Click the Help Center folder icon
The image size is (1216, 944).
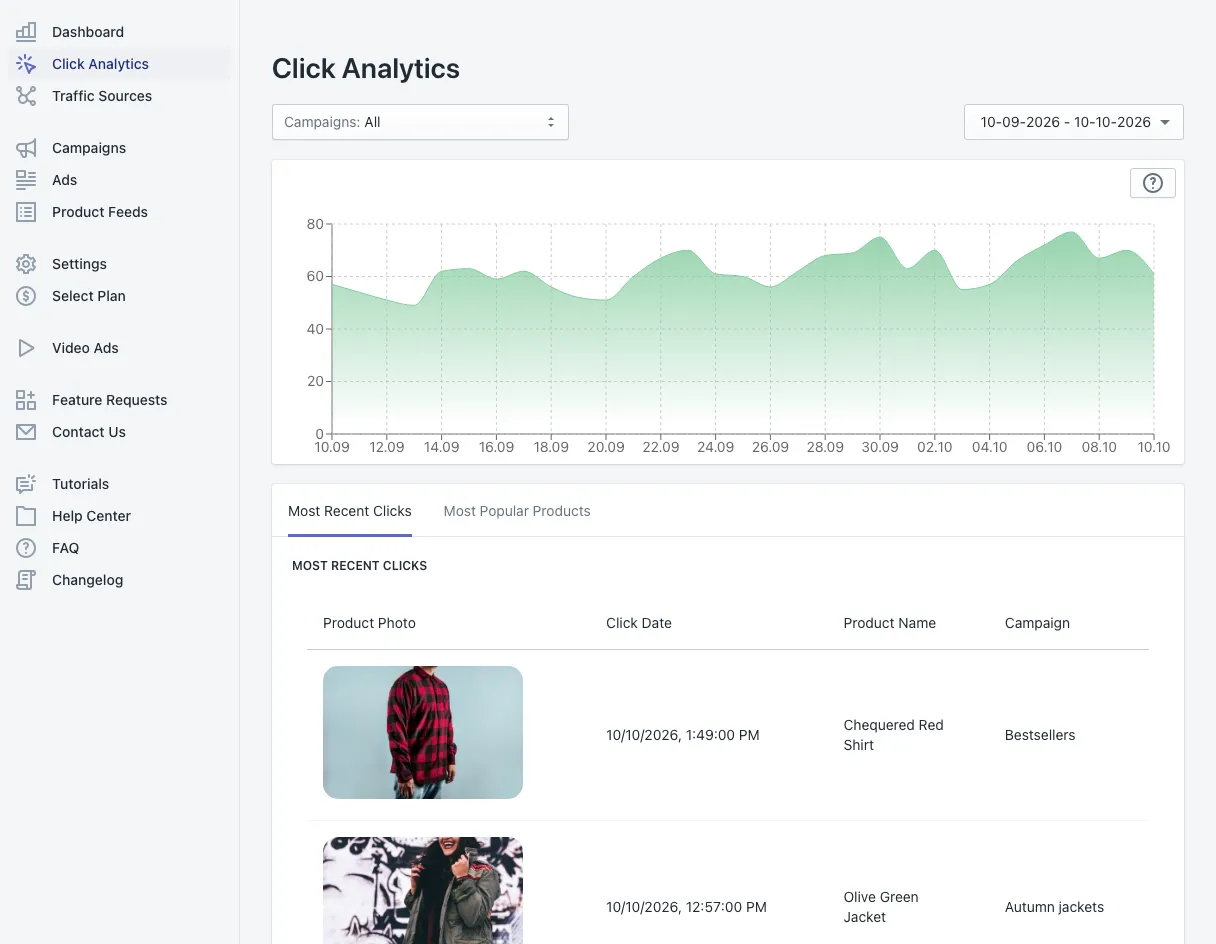point(26,516)
